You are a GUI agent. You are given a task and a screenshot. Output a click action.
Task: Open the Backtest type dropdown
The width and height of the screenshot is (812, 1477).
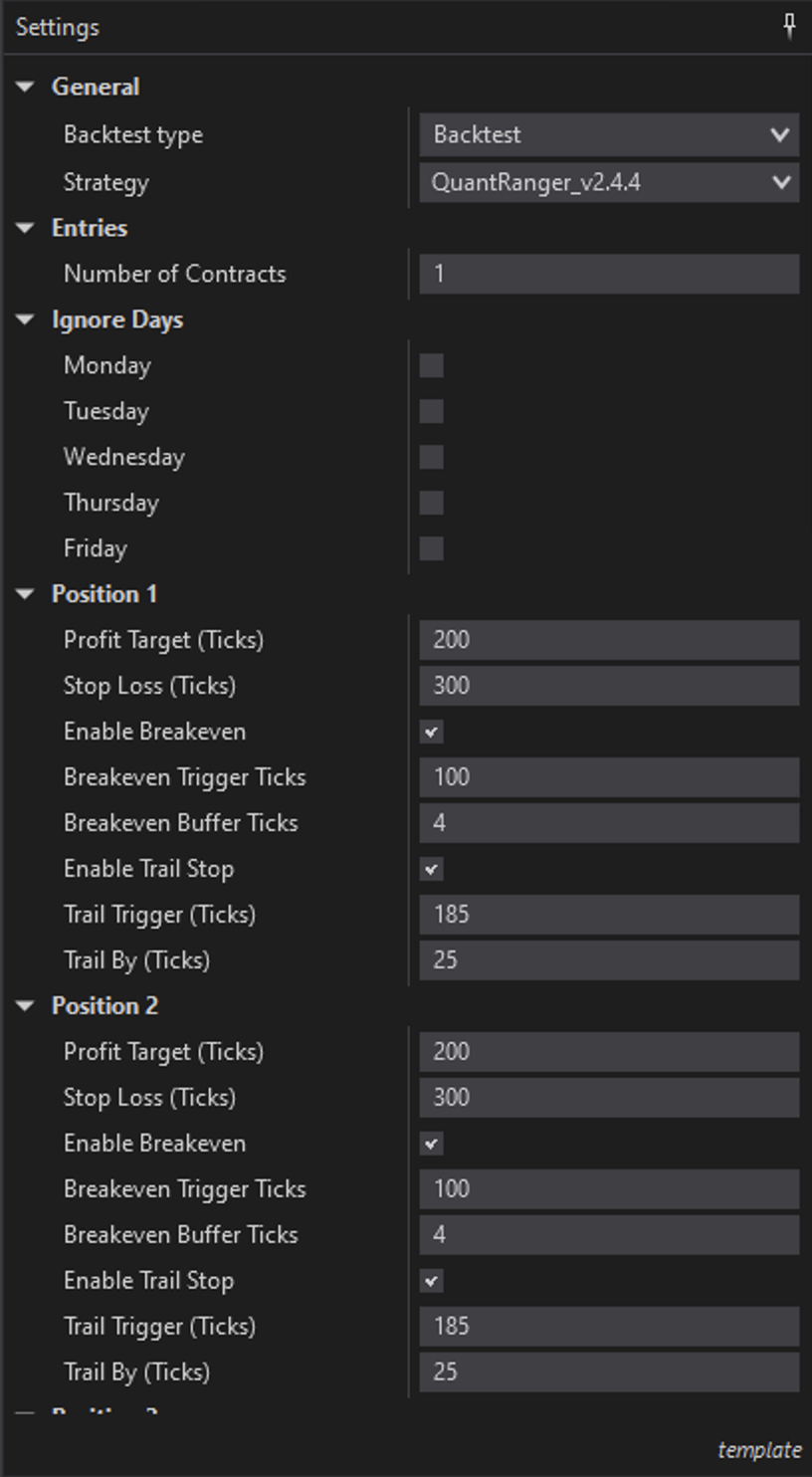[609, 134]
